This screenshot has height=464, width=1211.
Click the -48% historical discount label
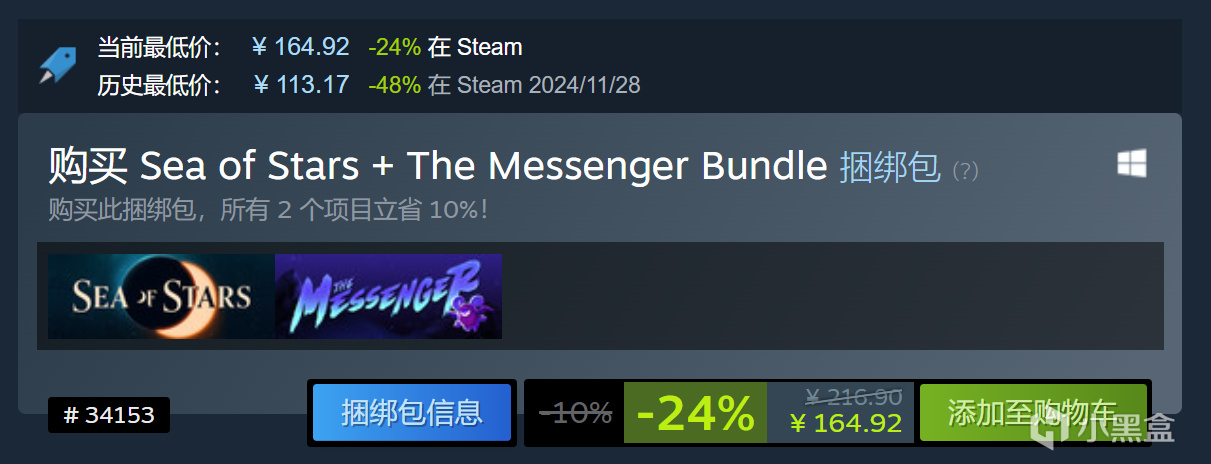click(394, 85)
